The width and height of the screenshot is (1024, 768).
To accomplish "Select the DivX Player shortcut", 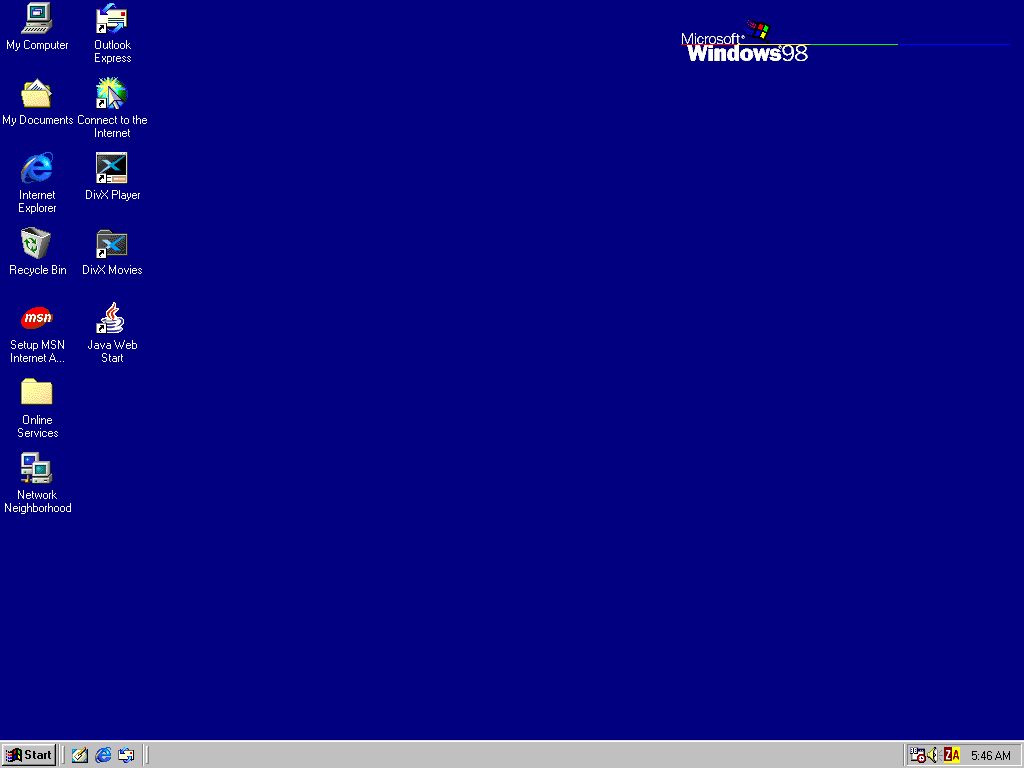I will click(x=112, y=168).
